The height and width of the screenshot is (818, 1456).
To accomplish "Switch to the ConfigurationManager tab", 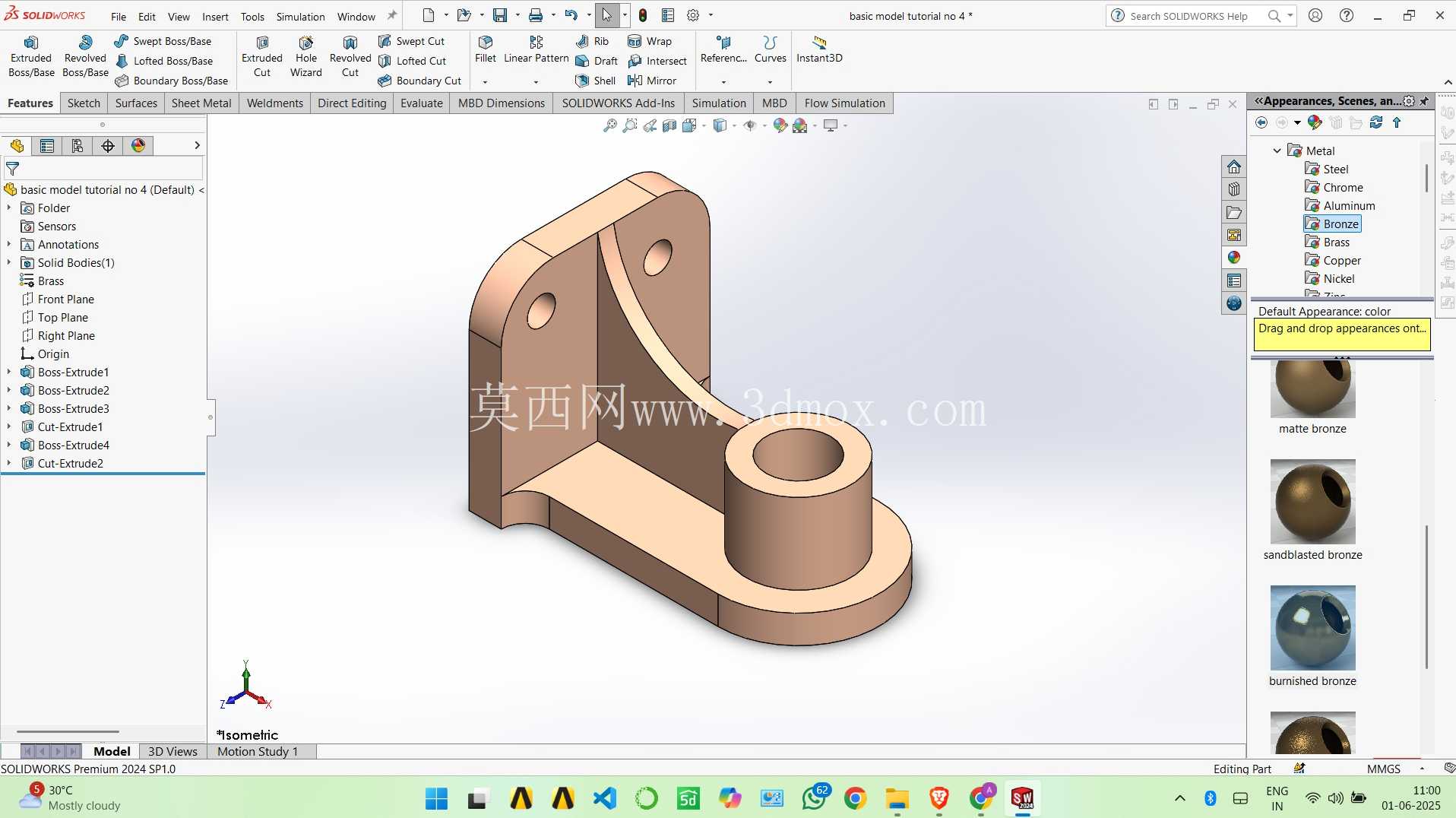I will click(78, 146).
